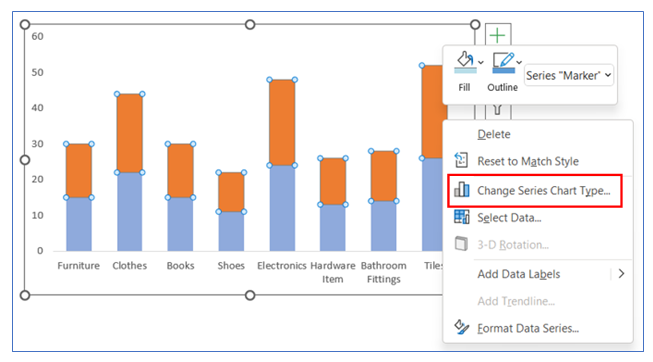Select the blue Furniture bar segment

tap(79, 224)
